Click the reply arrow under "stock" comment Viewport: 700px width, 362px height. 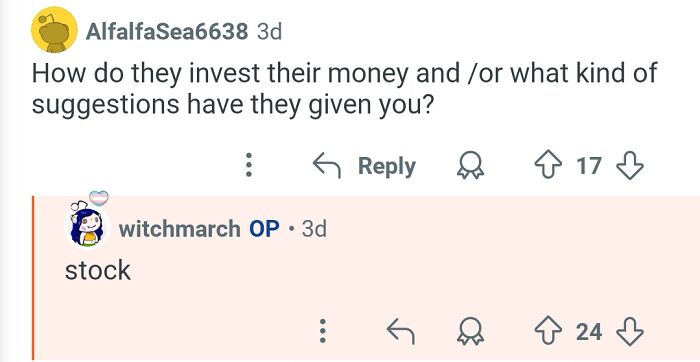click(400, 332)
